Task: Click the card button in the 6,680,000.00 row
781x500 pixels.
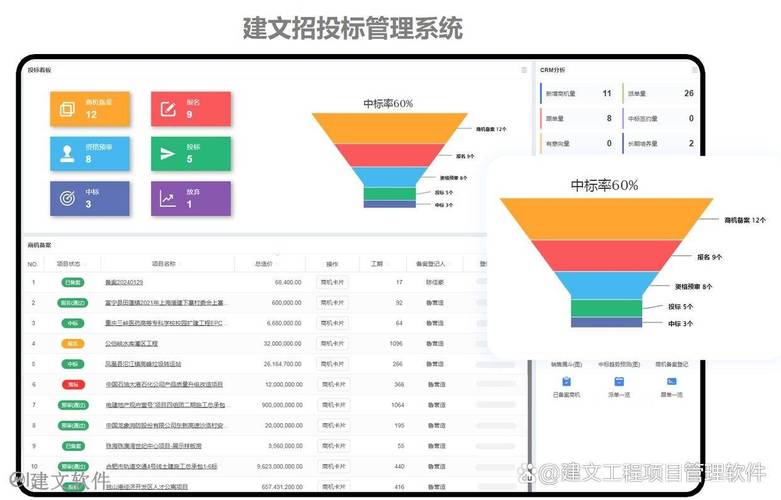Action: pos(332,323)
